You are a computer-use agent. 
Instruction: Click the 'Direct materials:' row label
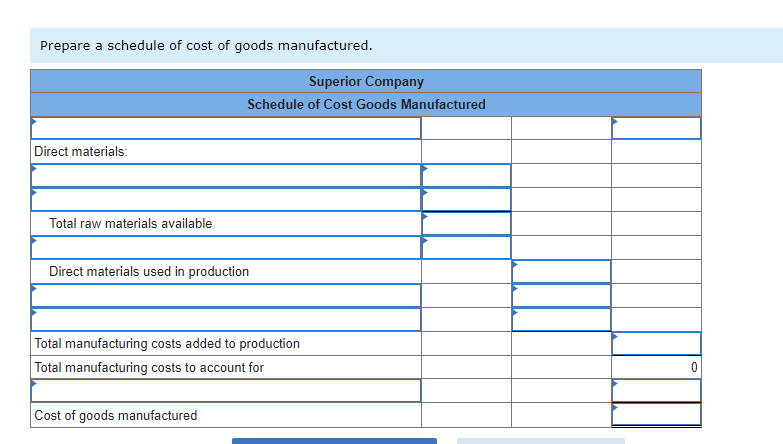coord(81,151)
